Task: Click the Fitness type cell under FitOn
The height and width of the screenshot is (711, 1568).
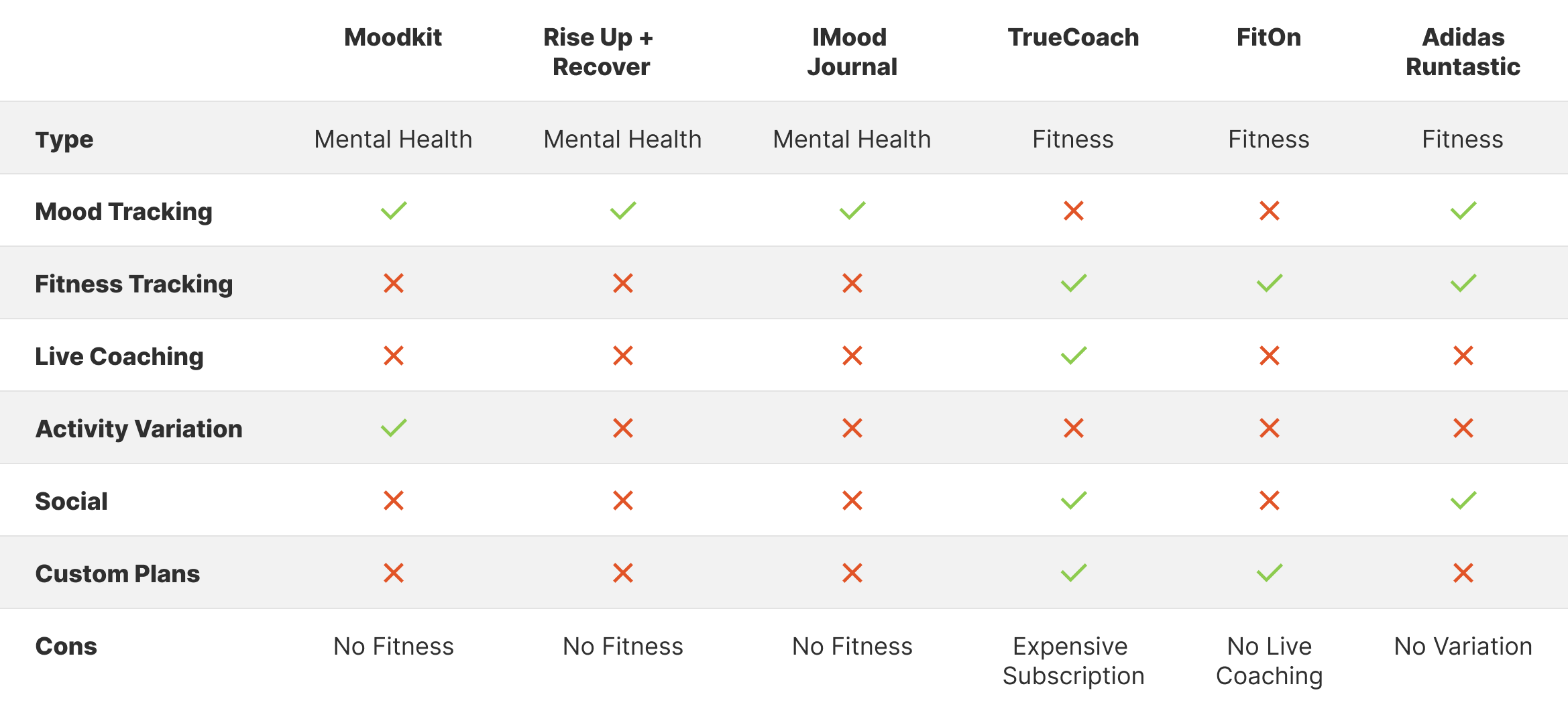Action: tap(1269, 140)
